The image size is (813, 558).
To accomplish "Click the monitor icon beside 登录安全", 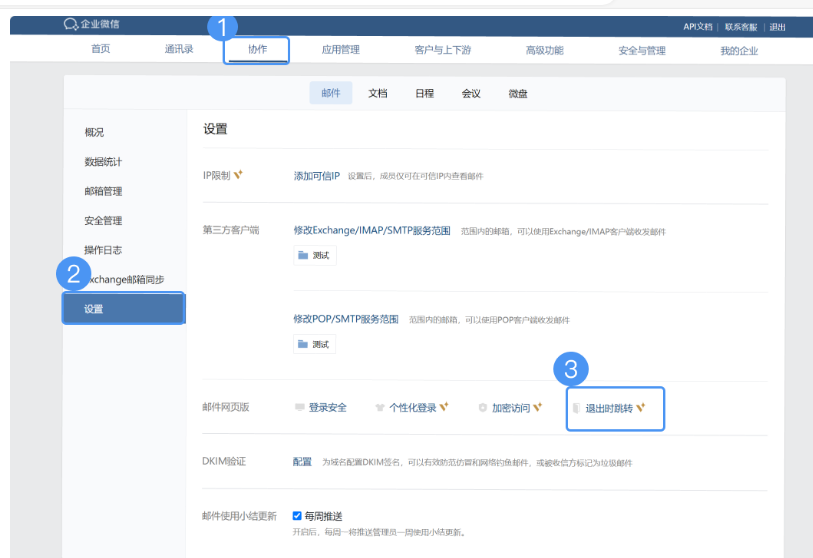I will tap(299, 408).
